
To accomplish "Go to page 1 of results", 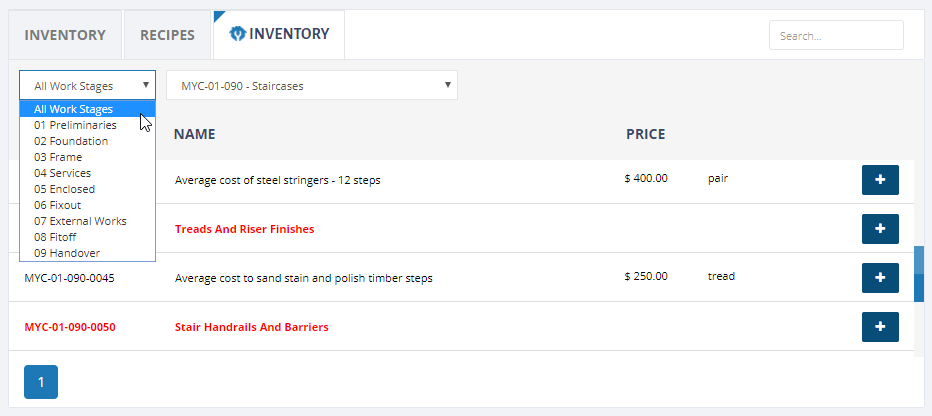I will (41, 382).
